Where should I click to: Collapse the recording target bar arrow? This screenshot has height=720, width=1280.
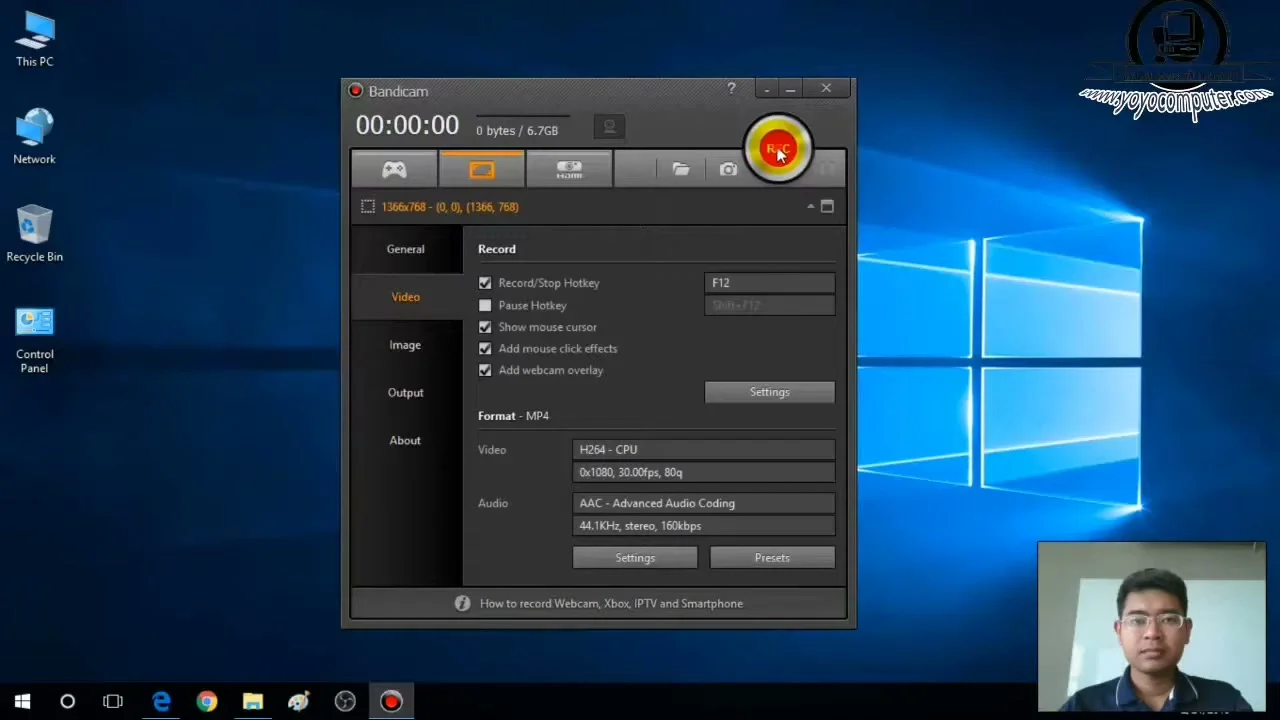pyautogui.click(x=811, y=206)
